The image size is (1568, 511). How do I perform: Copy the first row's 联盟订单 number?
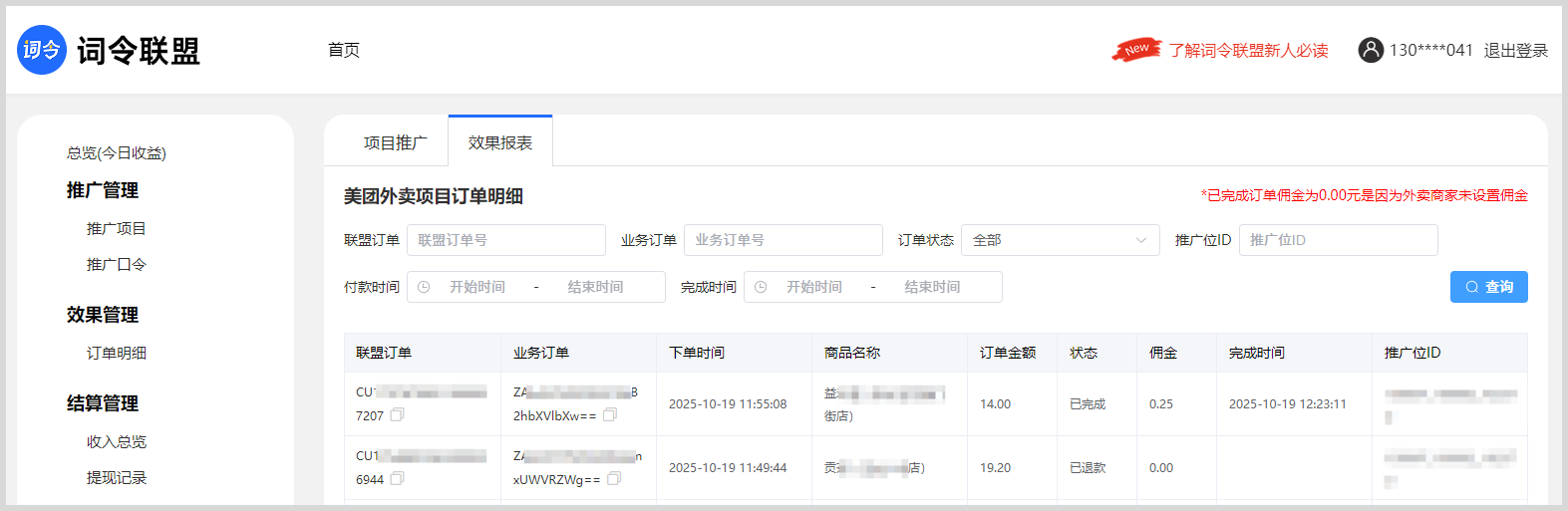tap(397, 415)
